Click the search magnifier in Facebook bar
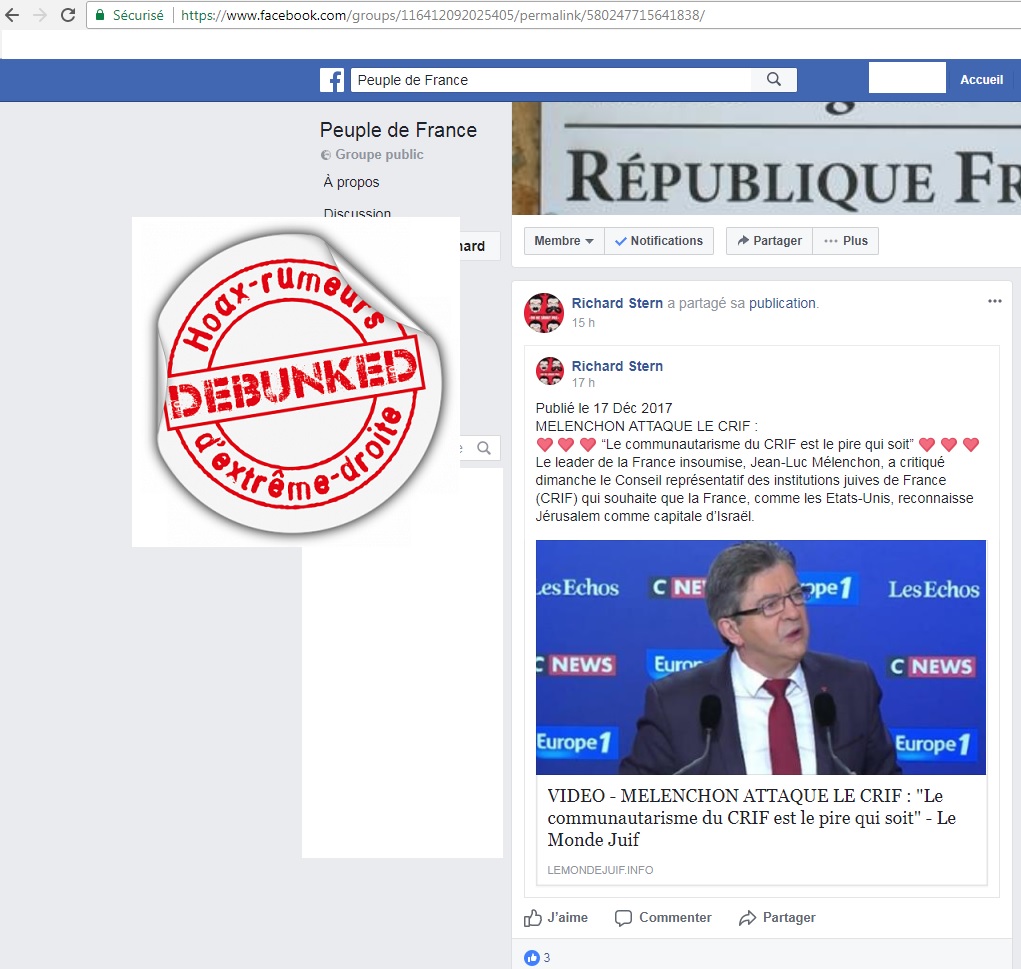This screenshot has width=1021, height=969. 774,79
